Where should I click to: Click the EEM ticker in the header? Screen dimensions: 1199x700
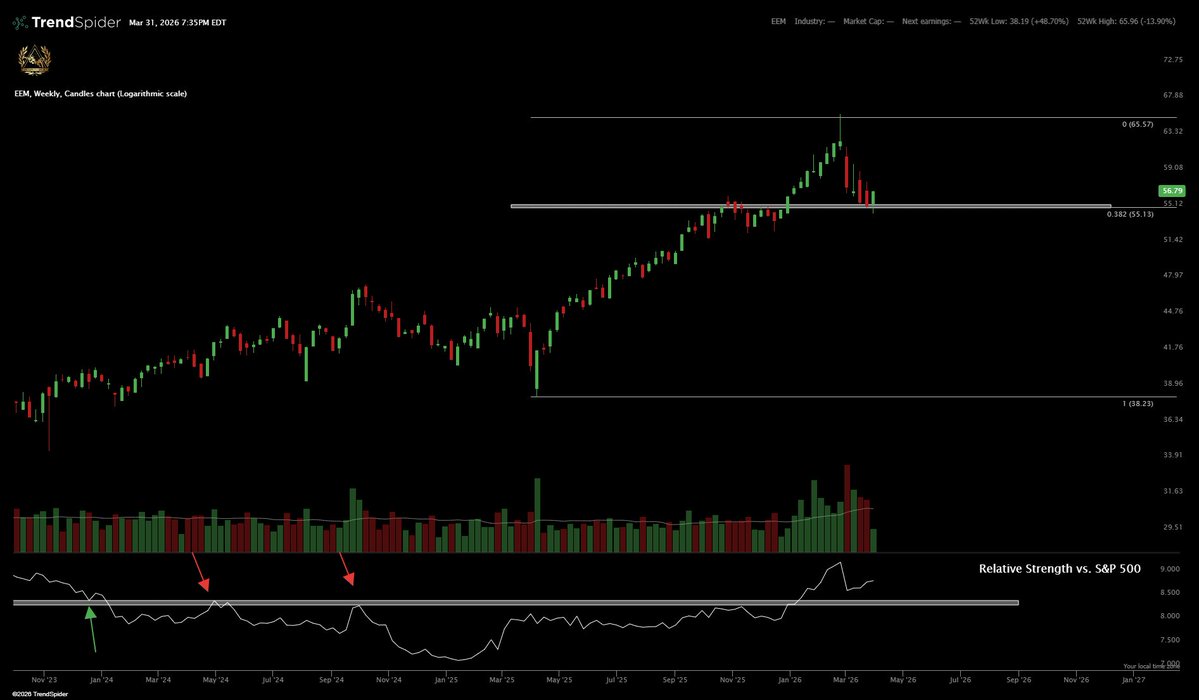[778, 21]
